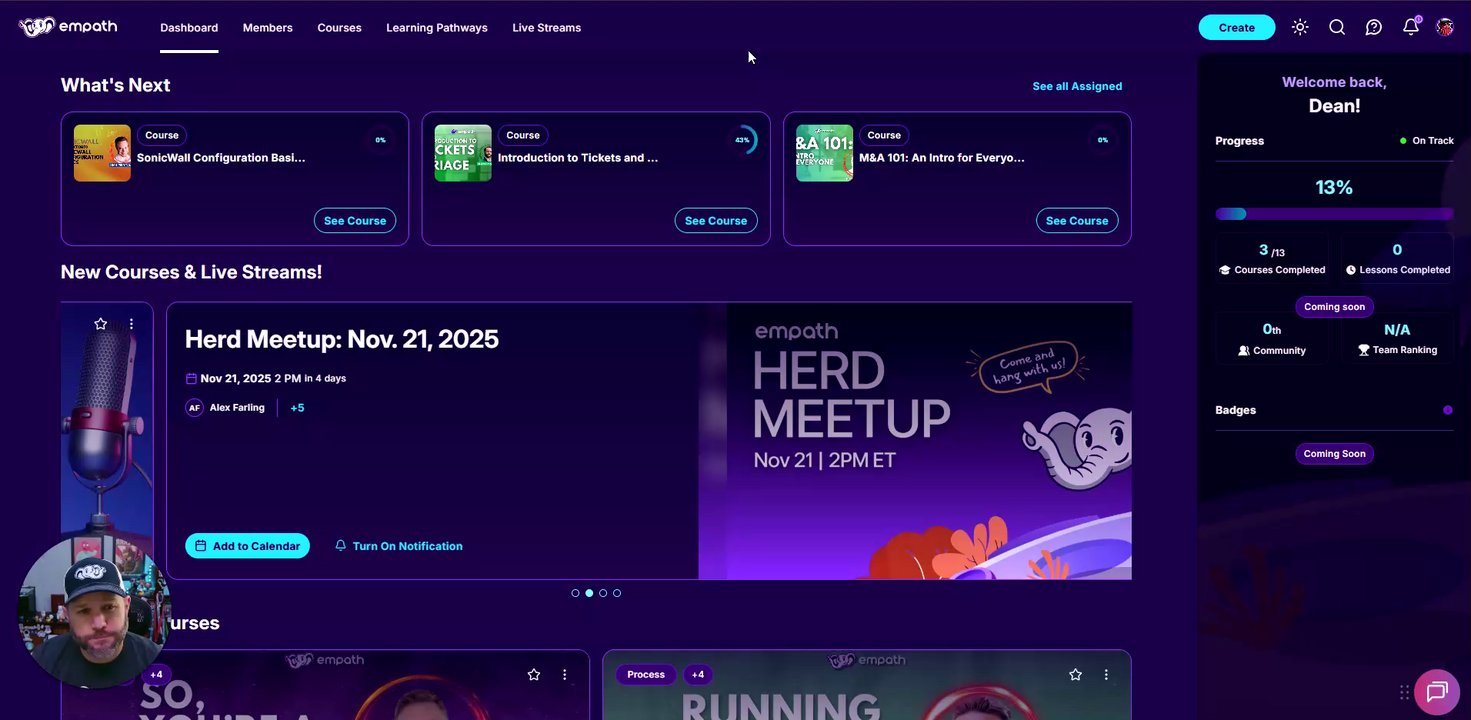Click the On Track status indicator
This screenshot has width=1471, height=720.
tap(1427, 141)
